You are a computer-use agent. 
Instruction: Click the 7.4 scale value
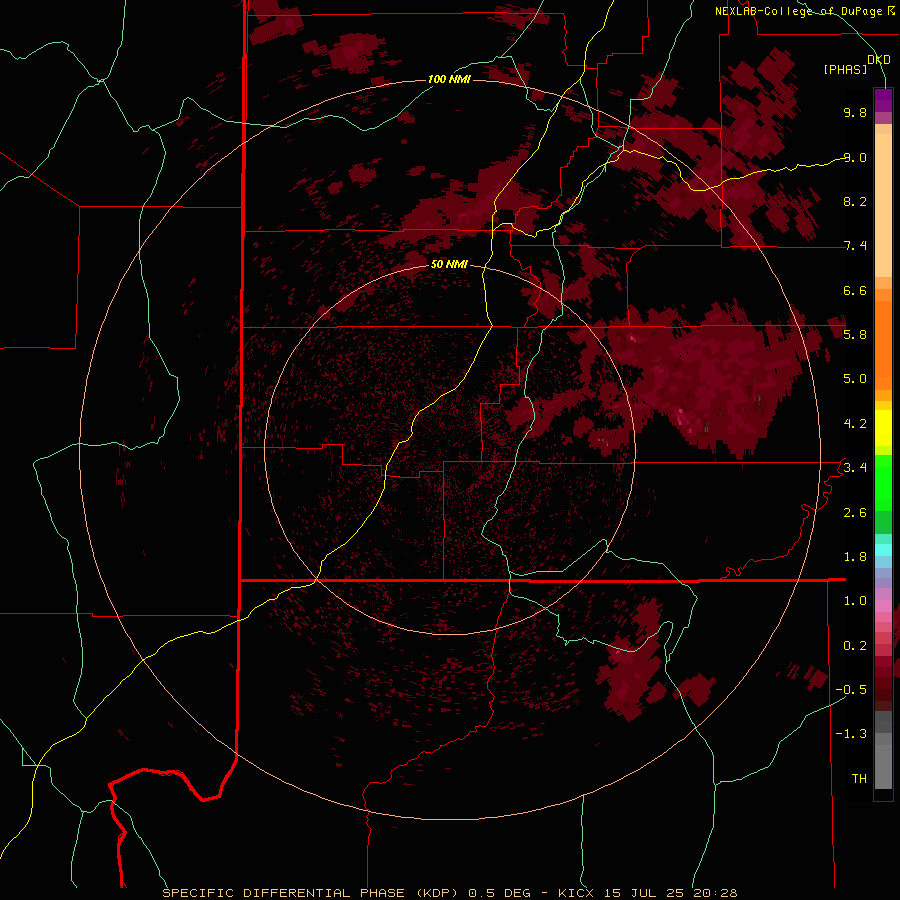855,246
